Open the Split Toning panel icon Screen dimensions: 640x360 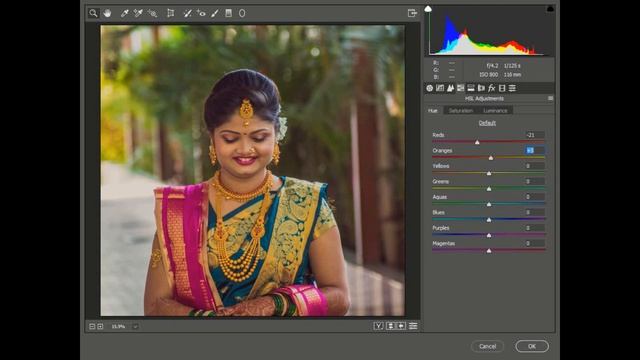pos(471,88)
